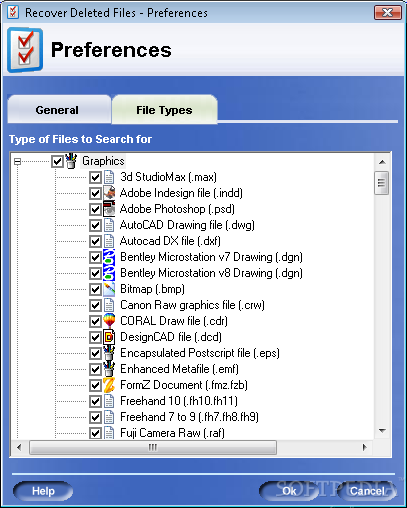Toggle the Fuji Camera Raw (.raf) checkbox

95,433
